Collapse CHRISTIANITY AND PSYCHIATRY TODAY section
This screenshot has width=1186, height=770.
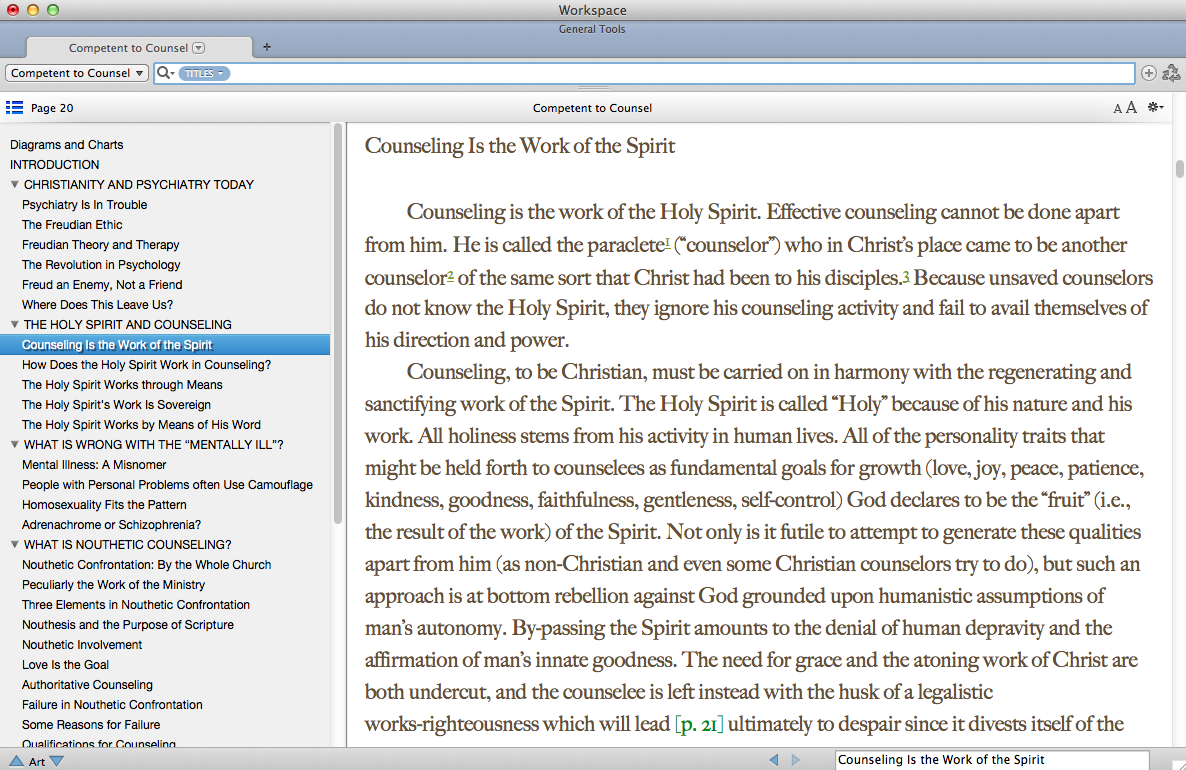click(15, 185)
